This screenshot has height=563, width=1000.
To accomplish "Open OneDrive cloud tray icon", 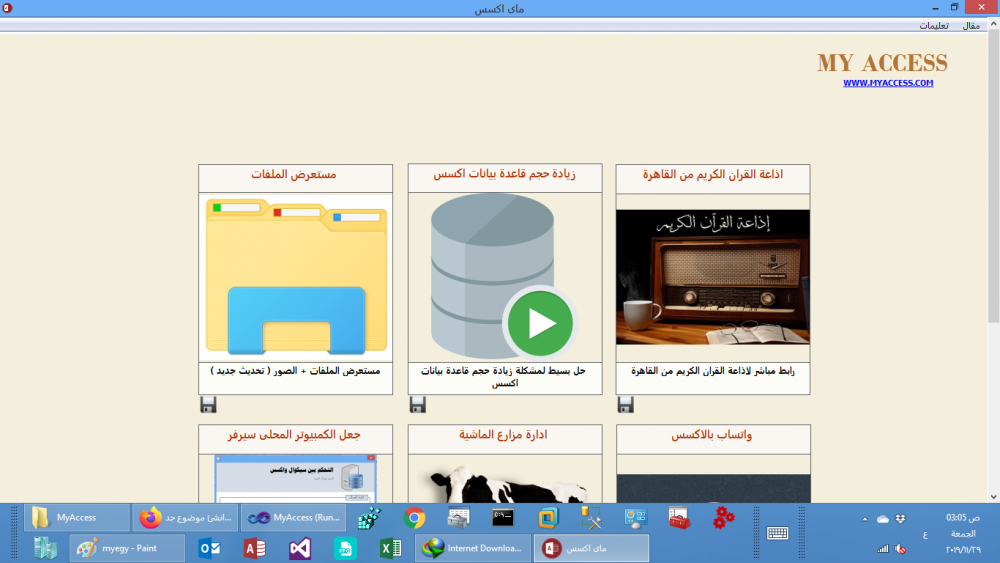I will tap(883, 519).
